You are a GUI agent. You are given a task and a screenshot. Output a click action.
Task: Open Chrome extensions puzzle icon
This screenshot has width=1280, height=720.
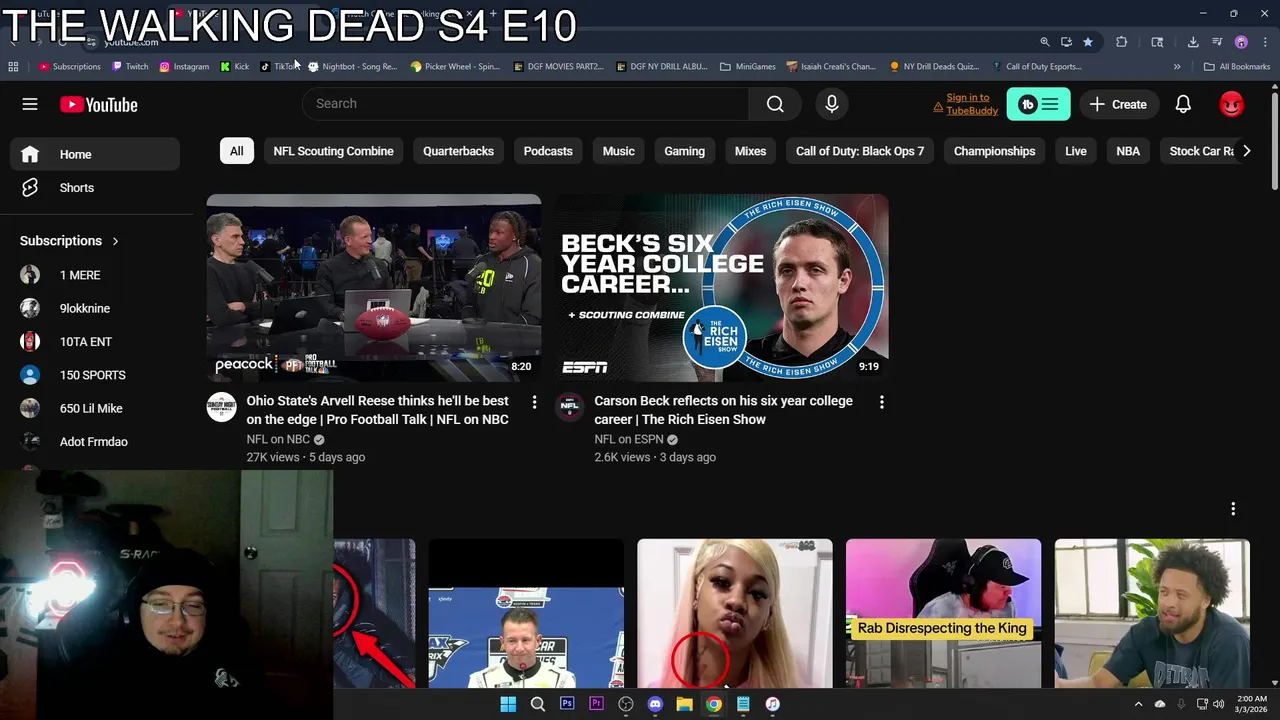pyautogui.click(x=1121, y=42)
